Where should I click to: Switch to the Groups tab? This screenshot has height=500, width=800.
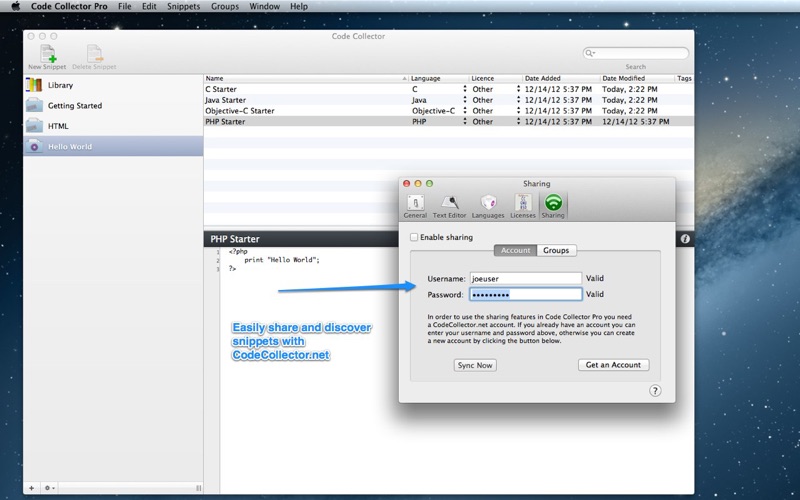point(556,251)
